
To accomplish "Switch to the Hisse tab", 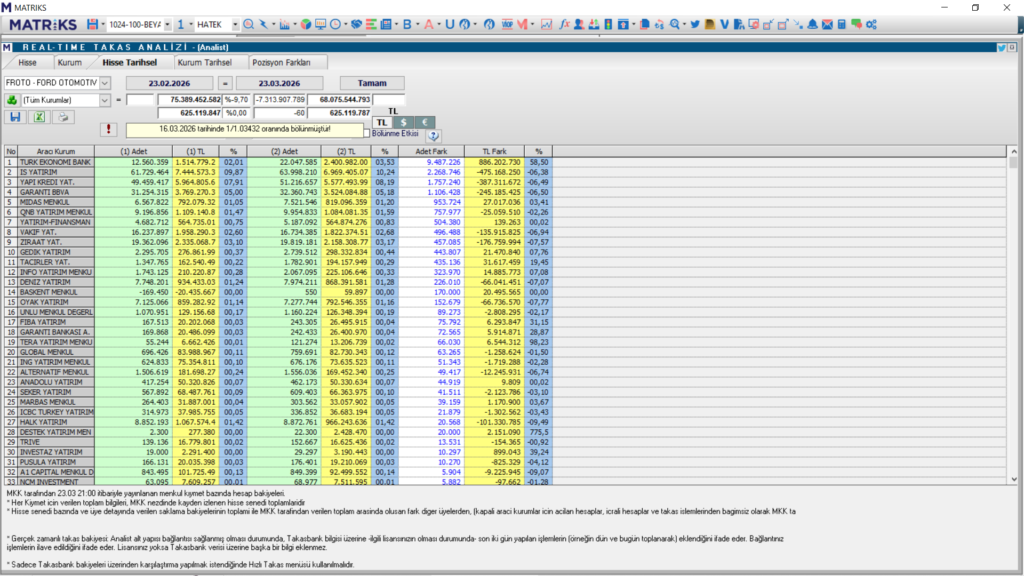I will coord(27,63).
